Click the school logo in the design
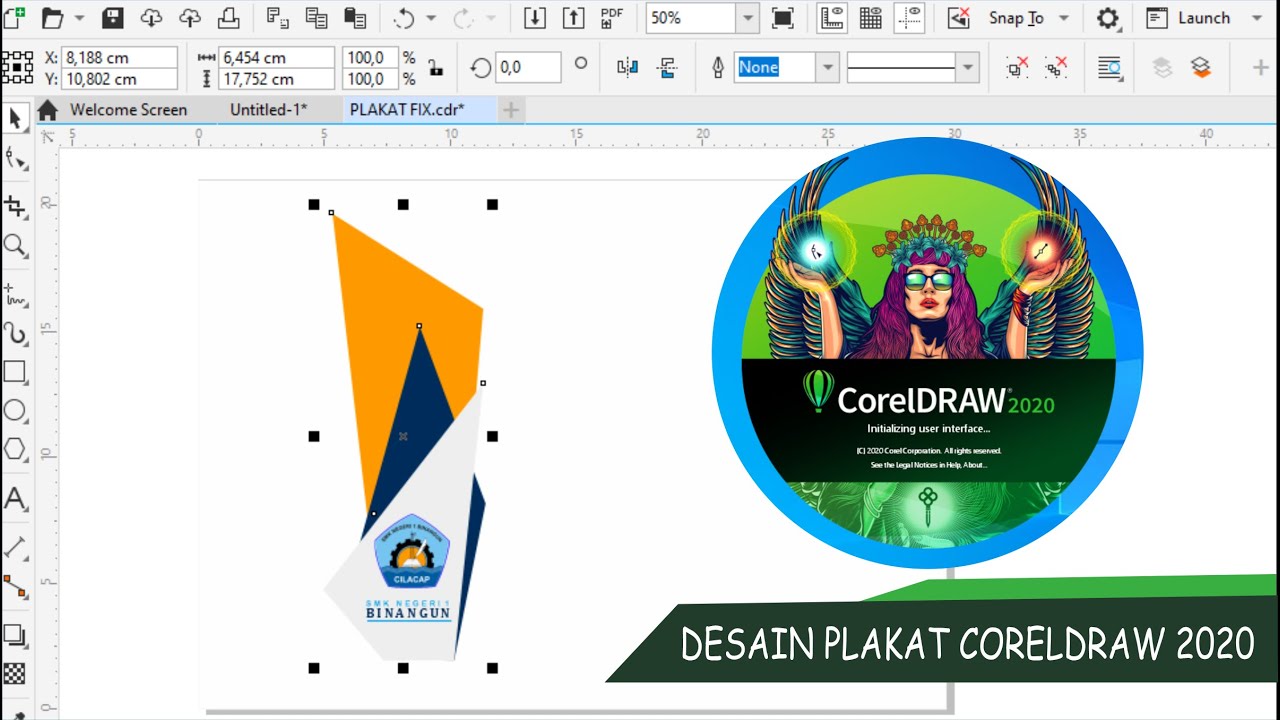Screen dimensions: 1280x720 pos(411,552)
